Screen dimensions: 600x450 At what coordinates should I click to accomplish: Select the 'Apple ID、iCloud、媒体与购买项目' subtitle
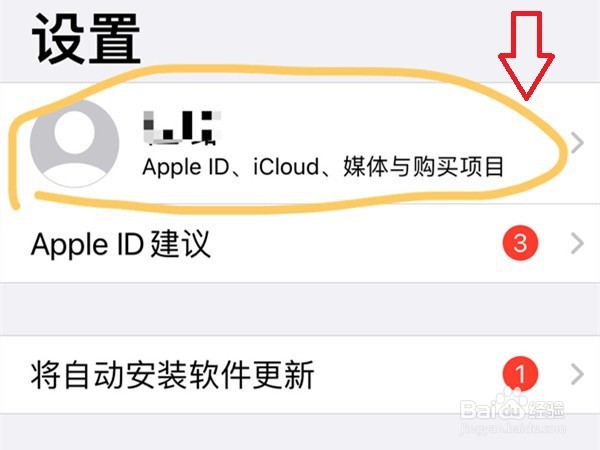pyautogui.click(x=323, y=167)
